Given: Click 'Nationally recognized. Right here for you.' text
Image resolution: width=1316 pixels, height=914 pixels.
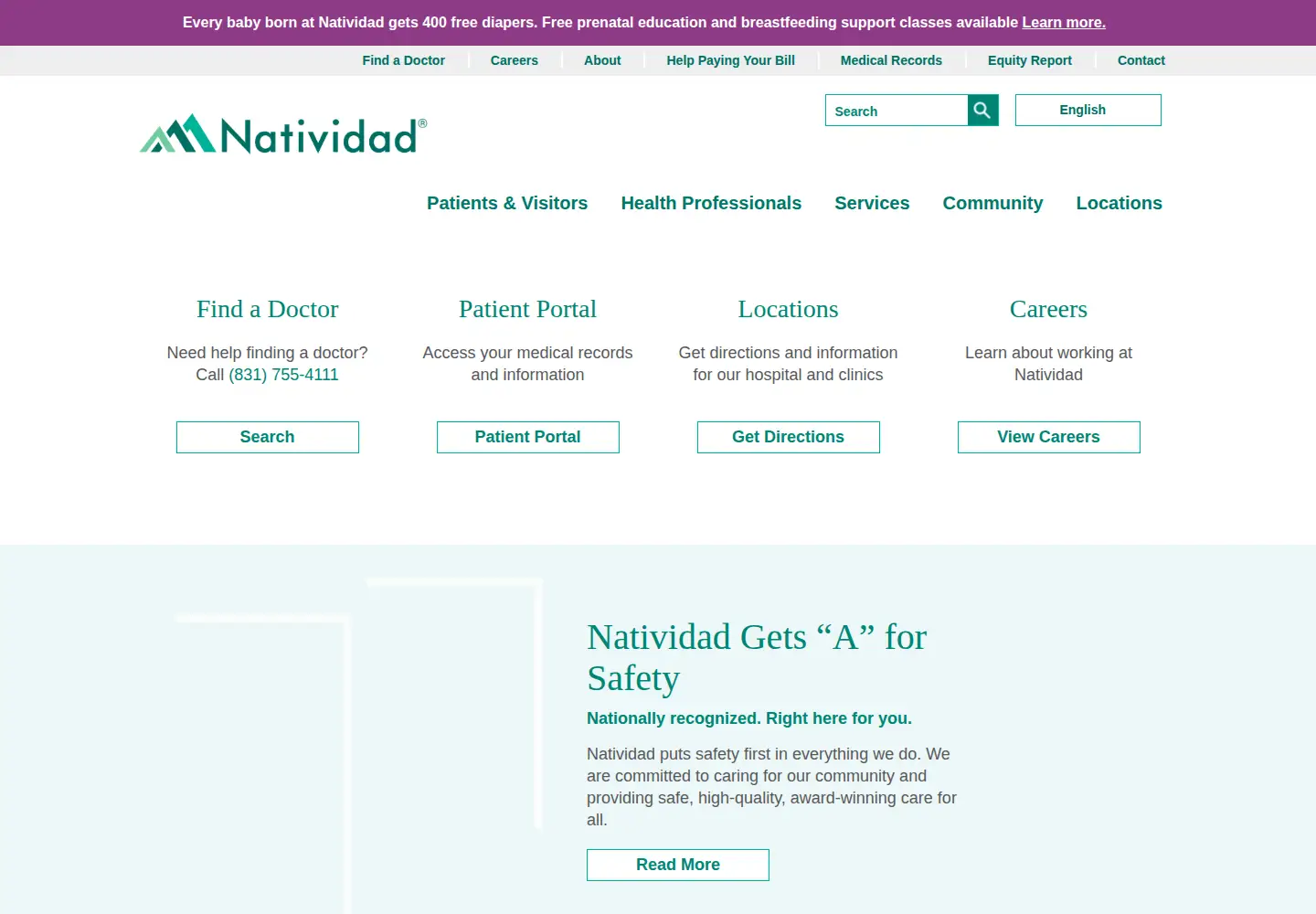Looking at the screenshot, I should [749, 718].
